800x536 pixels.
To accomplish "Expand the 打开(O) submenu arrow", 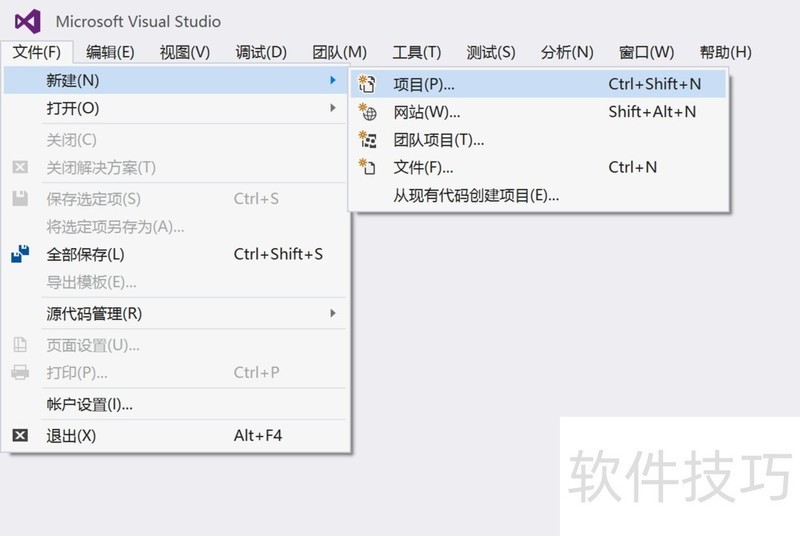I will click(333, 108).
